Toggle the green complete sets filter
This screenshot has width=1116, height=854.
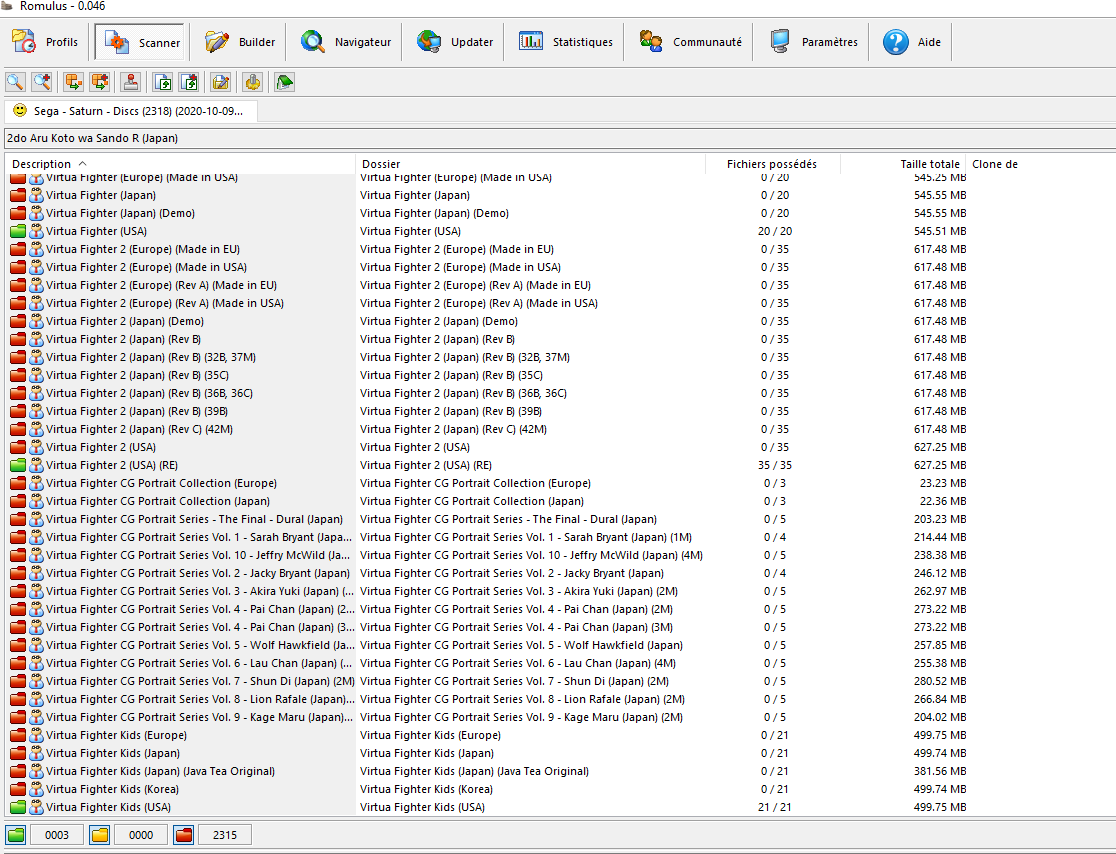point(16,835)
